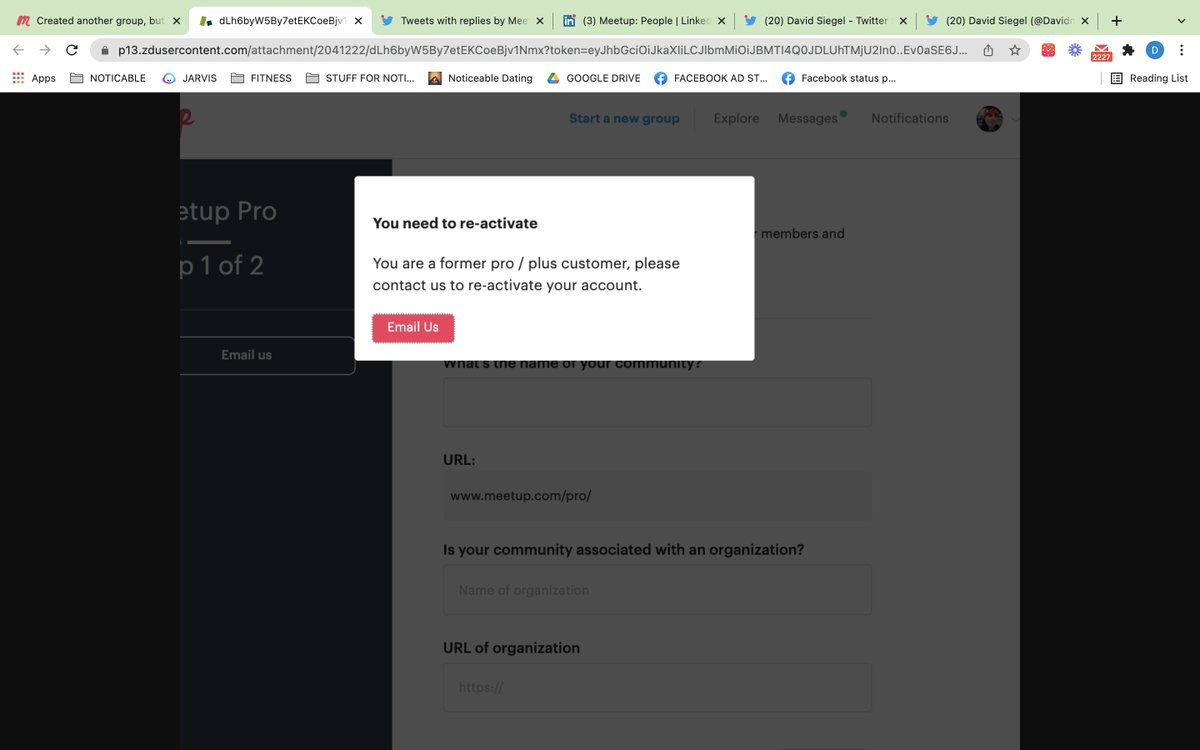
Task: Close the Tweets with replies tab
Action: [540, 20]
